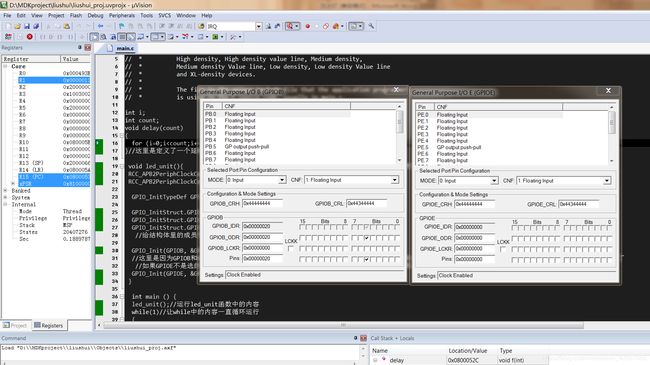Open the GPIOB MODE dropdown

pos(282,180)
